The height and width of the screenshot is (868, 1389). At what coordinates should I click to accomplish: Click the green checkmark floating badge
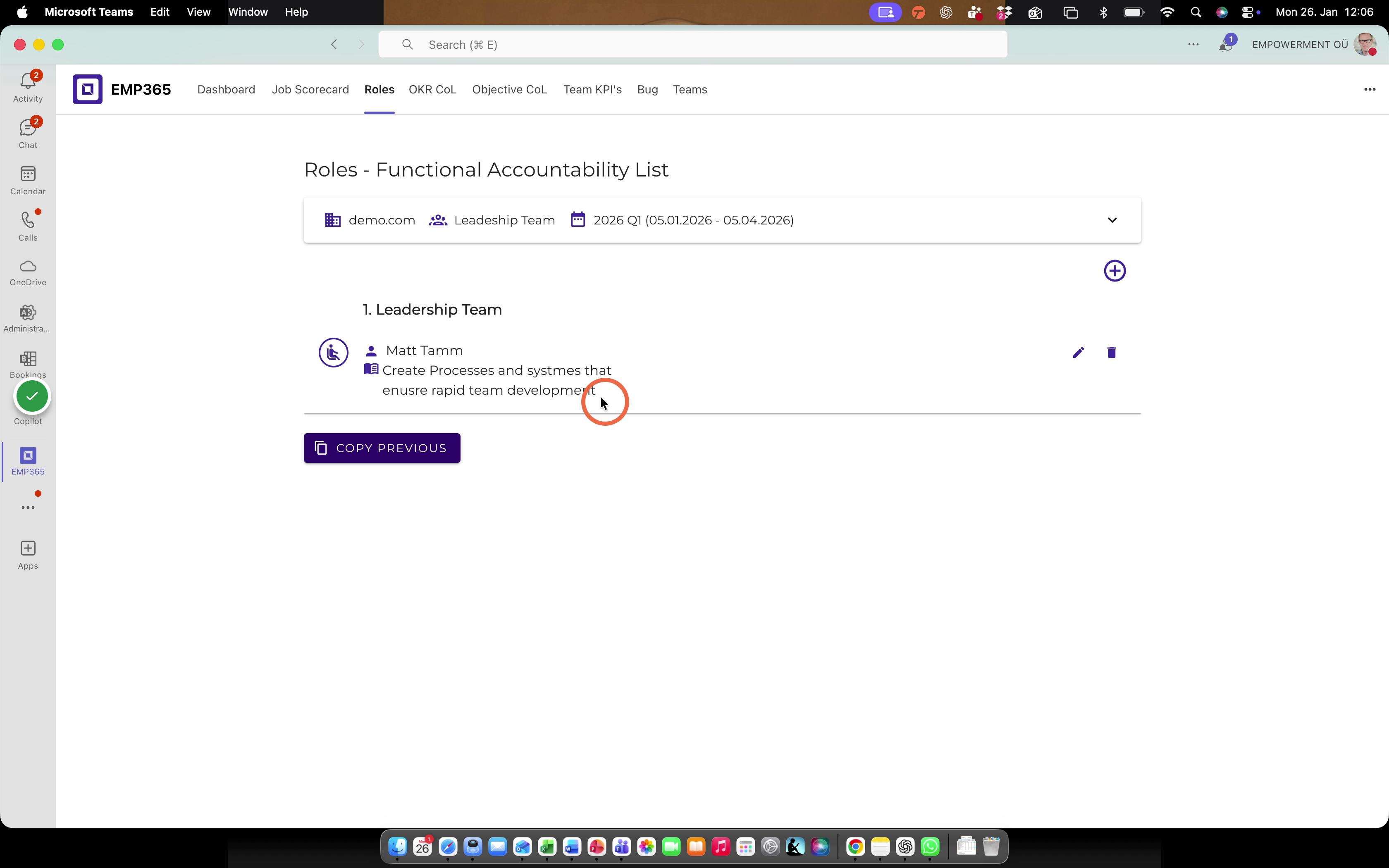32,396
